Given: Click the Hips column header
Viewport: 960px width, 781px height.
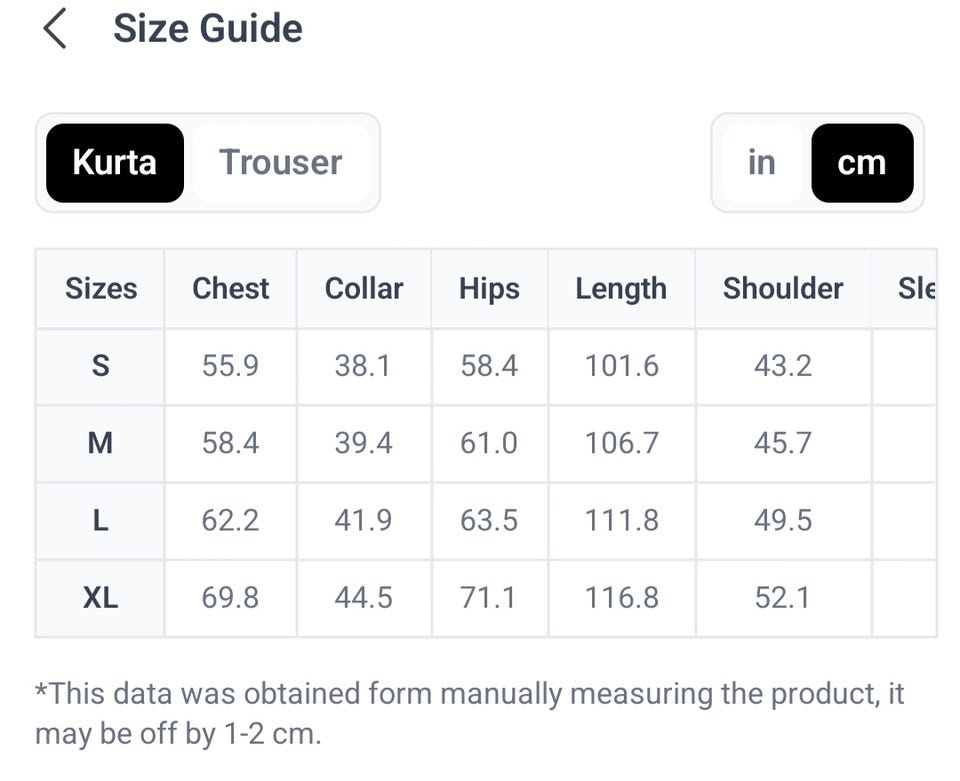Looking at the screenshot, I should [490, 289].
